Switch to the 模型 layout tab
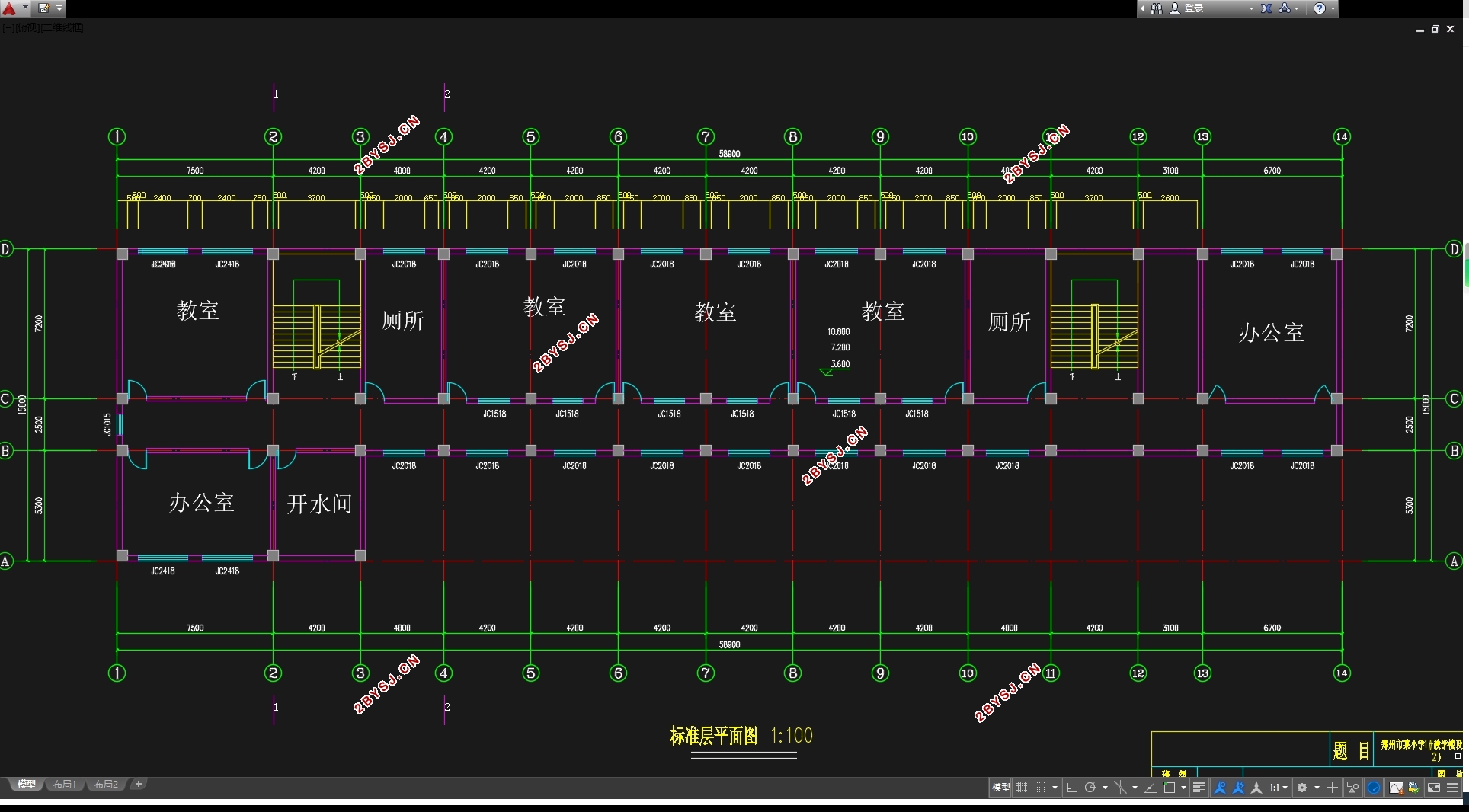This screenshot has height=812, width=1469. (27, 785)
